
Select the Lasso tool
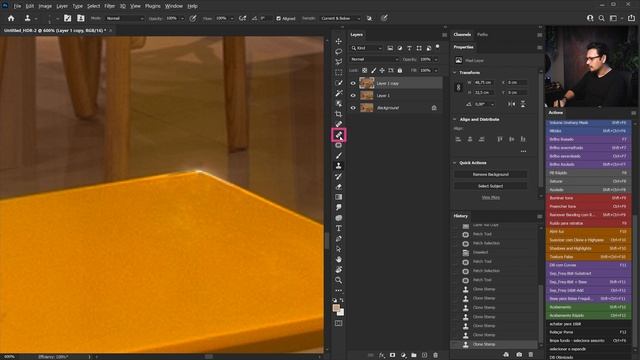[x=338, y=52]
